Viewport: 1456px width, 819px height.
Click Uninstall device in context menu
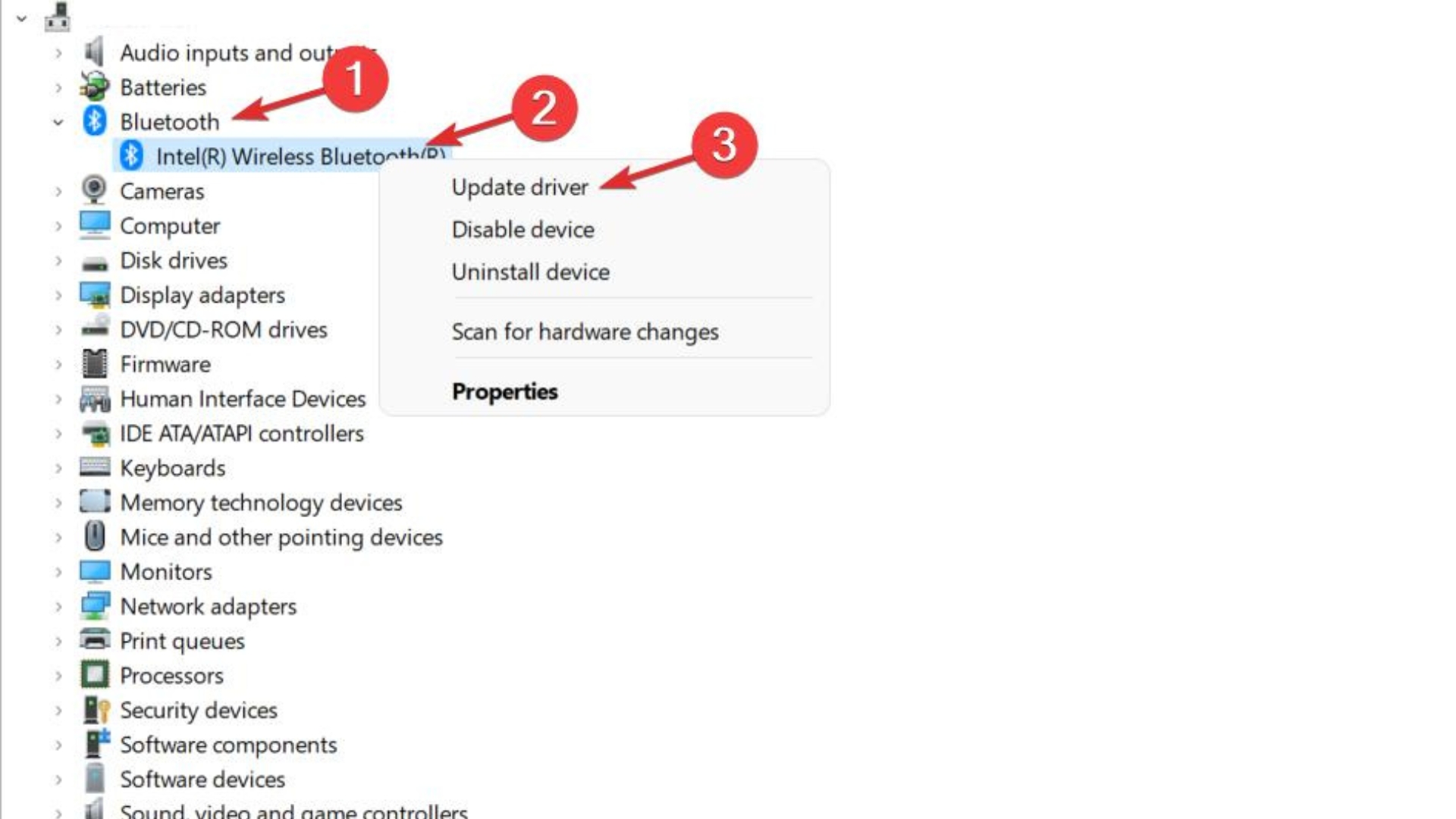pyautogui.click(x=530, y=271)
